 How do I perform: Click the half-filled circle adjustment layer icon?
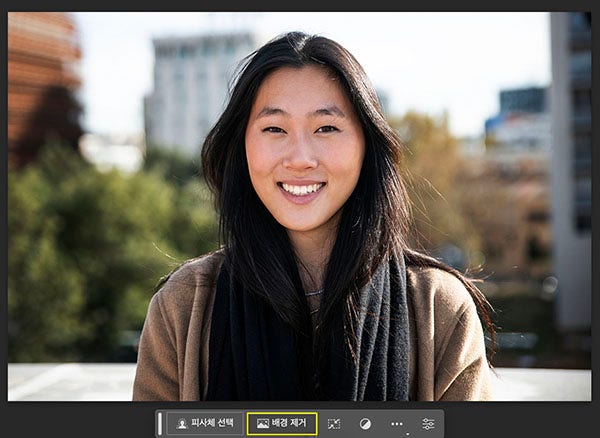coord(365,424)
